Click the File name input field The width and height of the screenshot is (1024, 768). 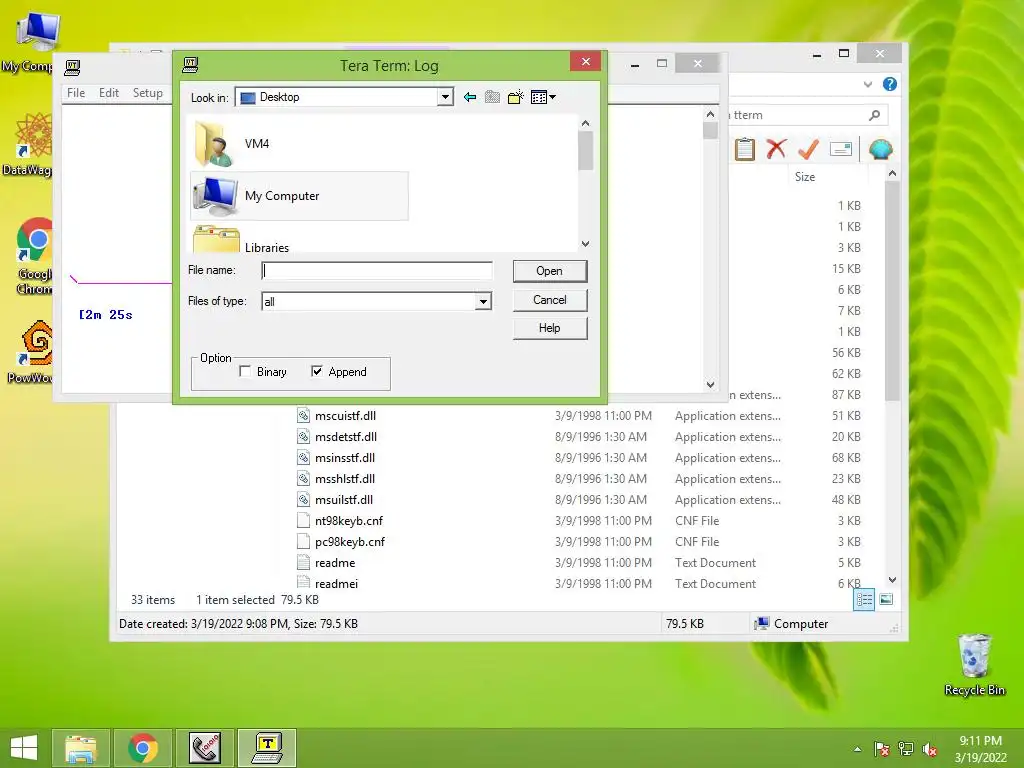377,271
